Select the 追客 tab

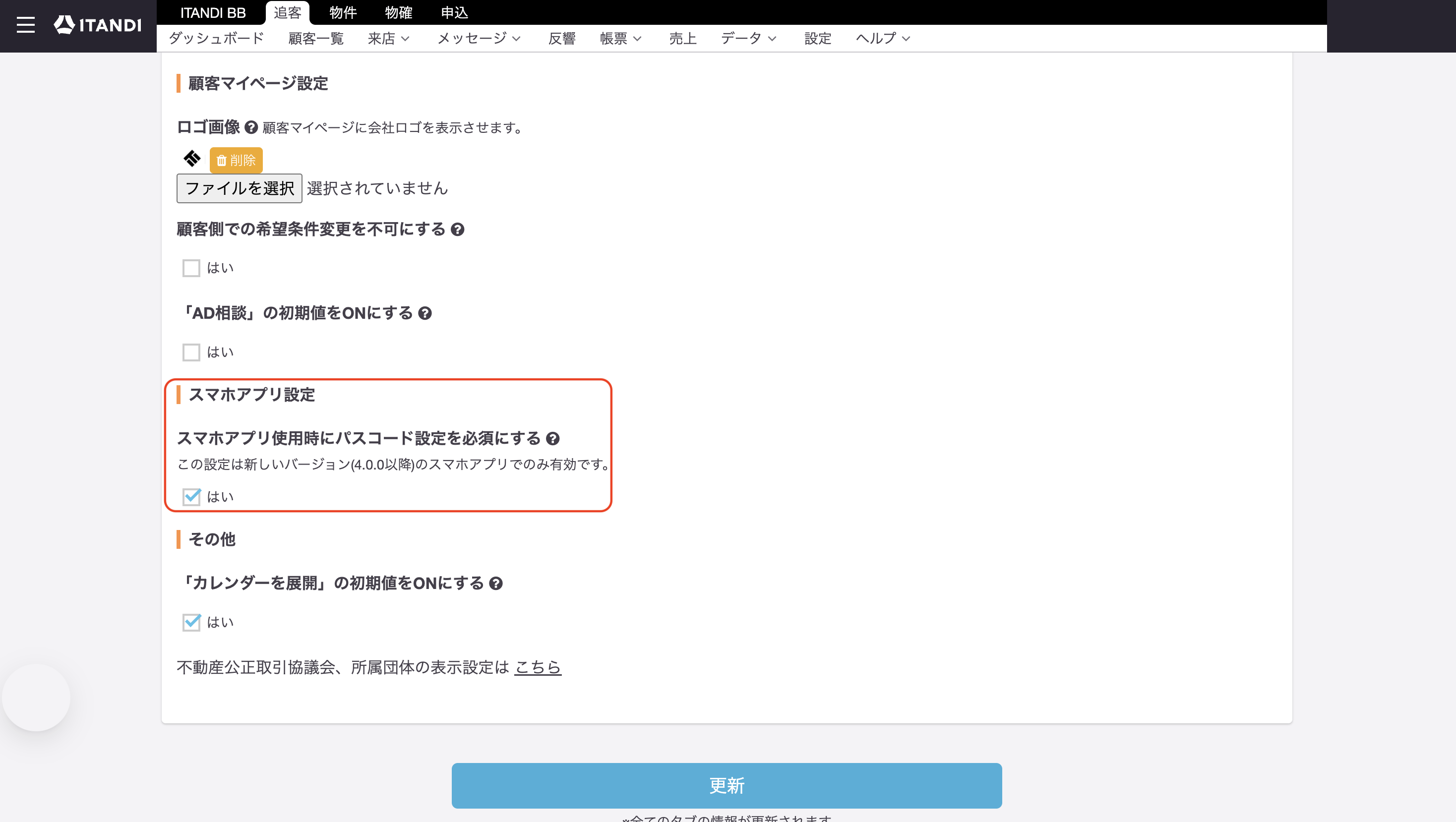pyautogui.click(x=288, y=12)
